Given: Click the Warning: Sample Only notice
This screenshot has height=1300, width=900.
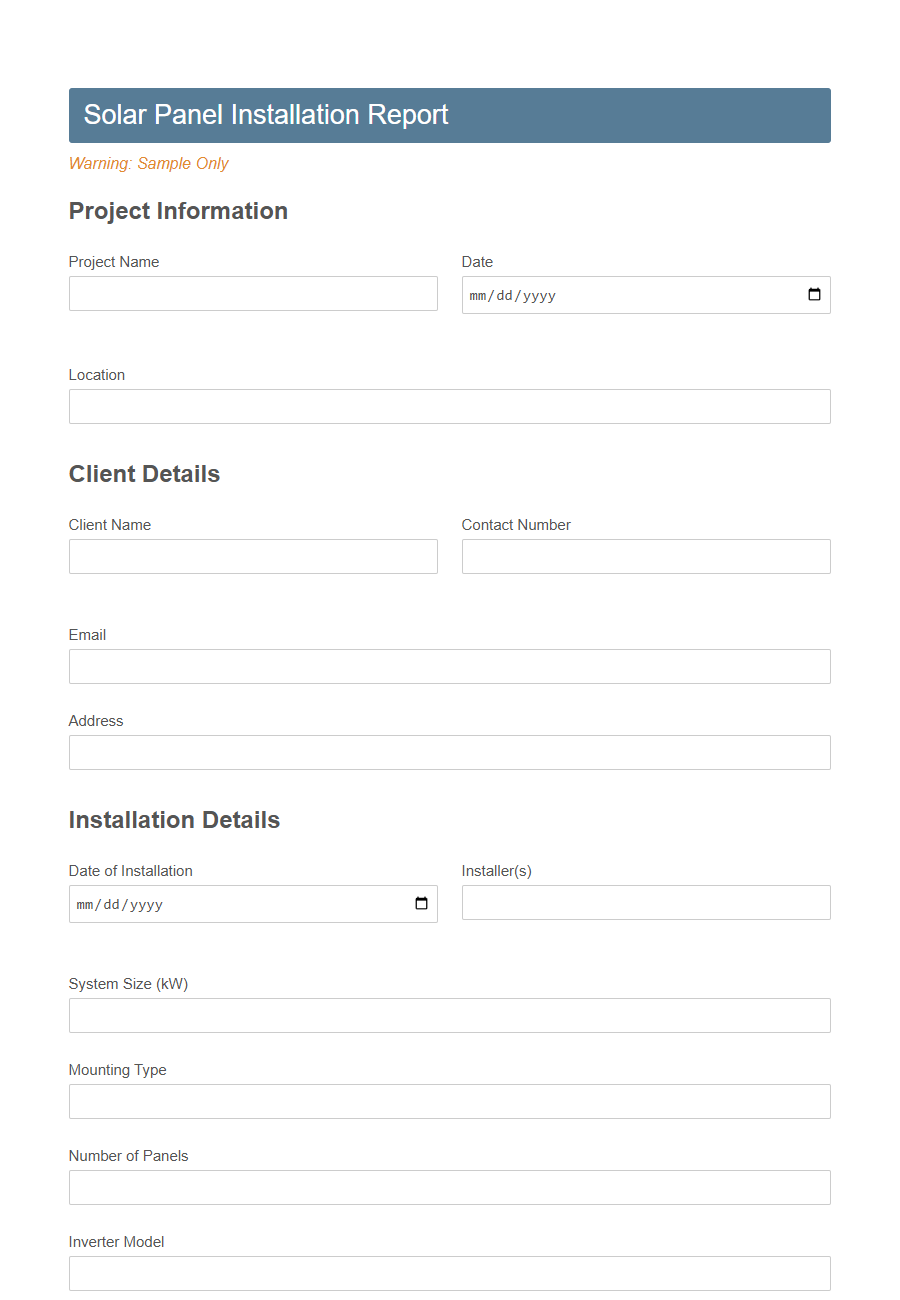Looking at the screenshot, I should [x=148, y=163].
